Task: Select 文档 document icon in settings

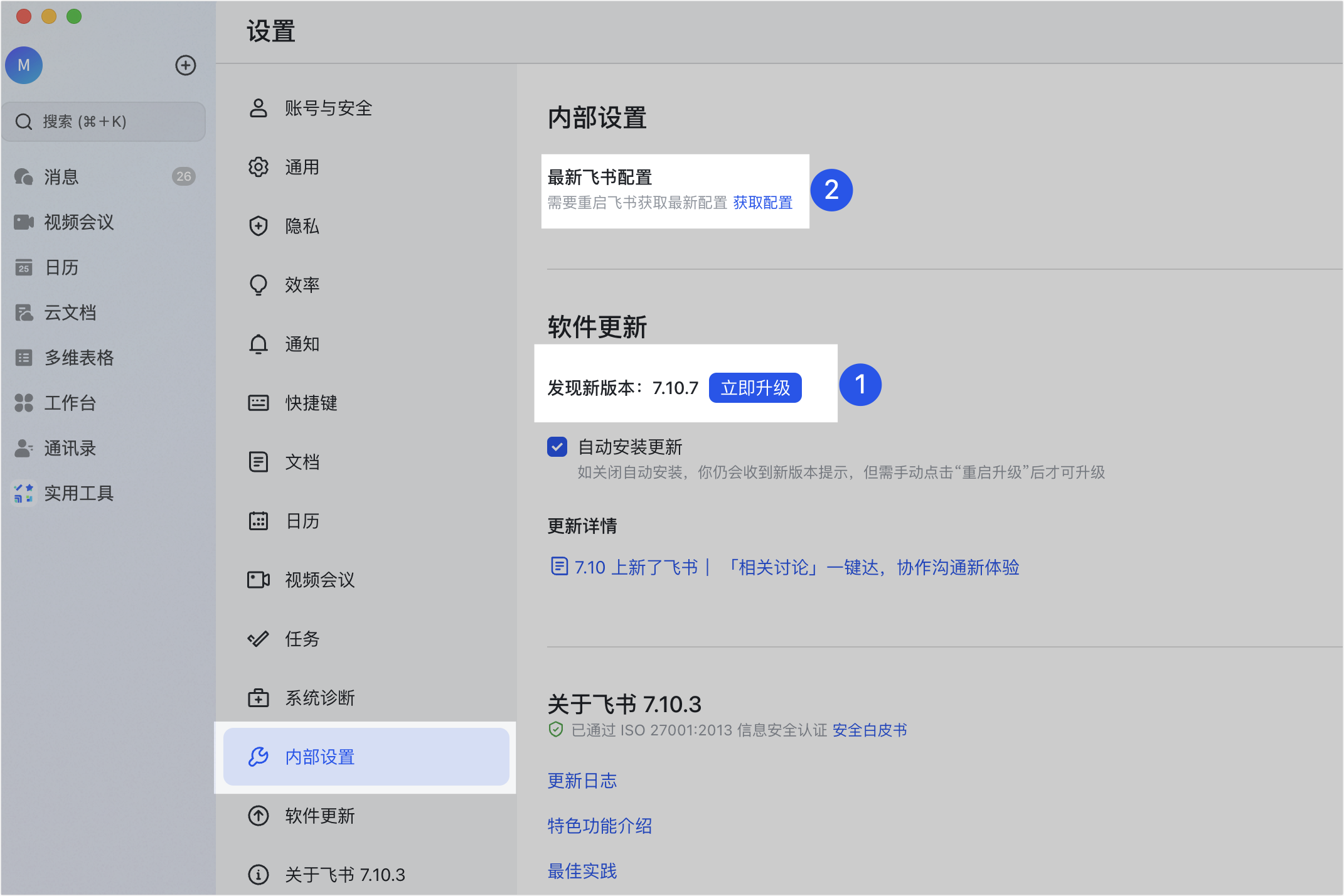Action: 259,462
